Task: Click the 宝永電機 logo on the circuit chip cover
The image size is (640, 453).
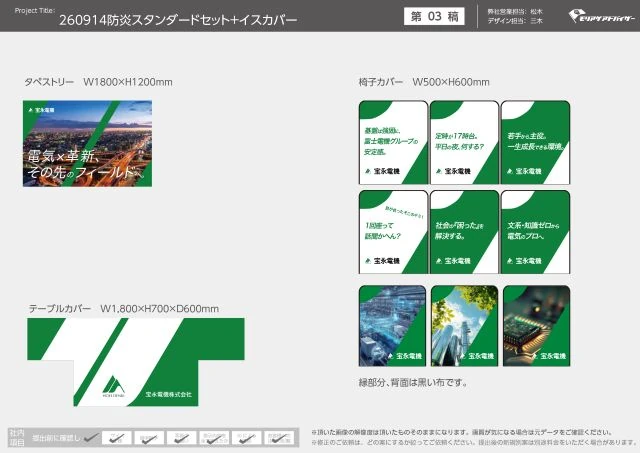Action: pos(549,356)
